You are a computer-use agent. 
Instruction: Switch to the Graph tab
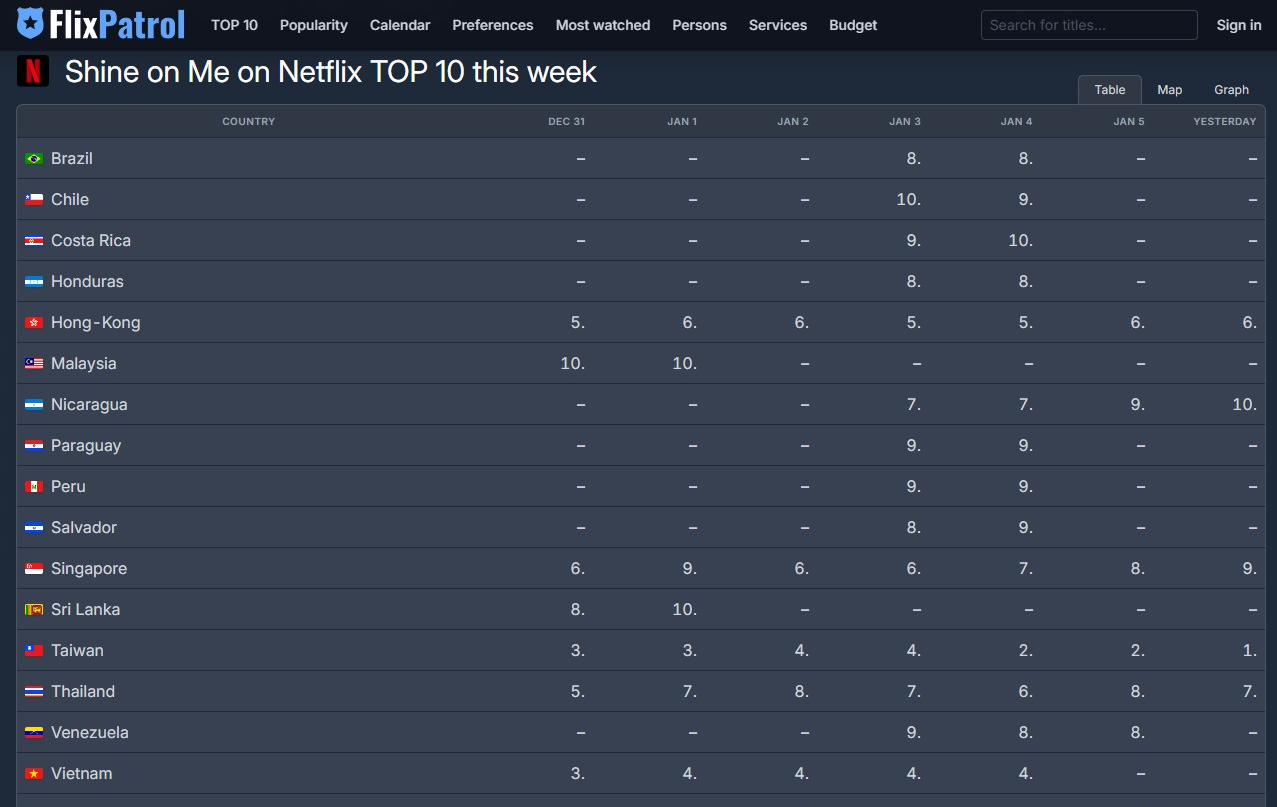pyautogui.click(x=1231, y=90)
